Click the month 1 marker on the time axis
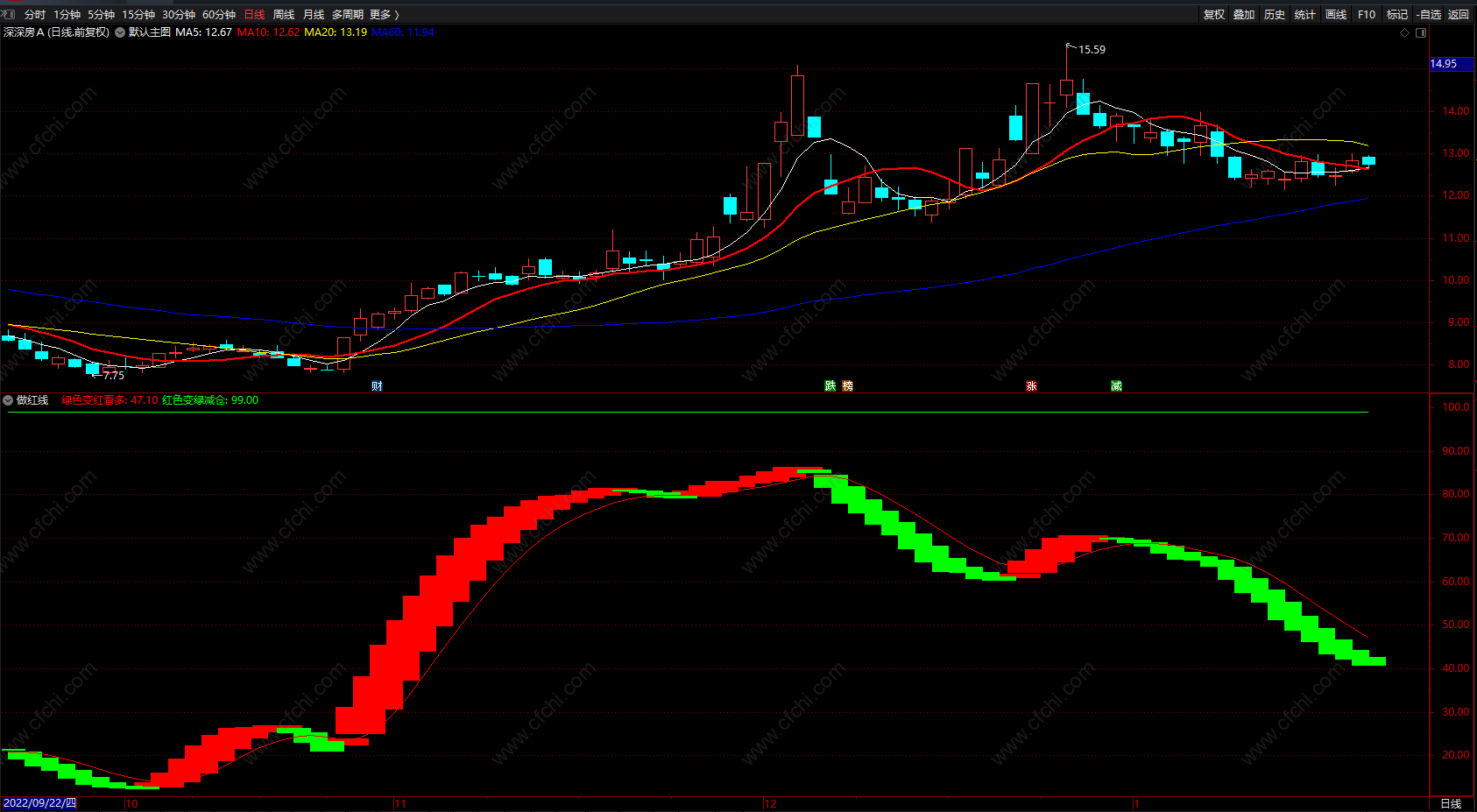The width and height of the screenshot is (1477, 812). tap(1136, 804)
